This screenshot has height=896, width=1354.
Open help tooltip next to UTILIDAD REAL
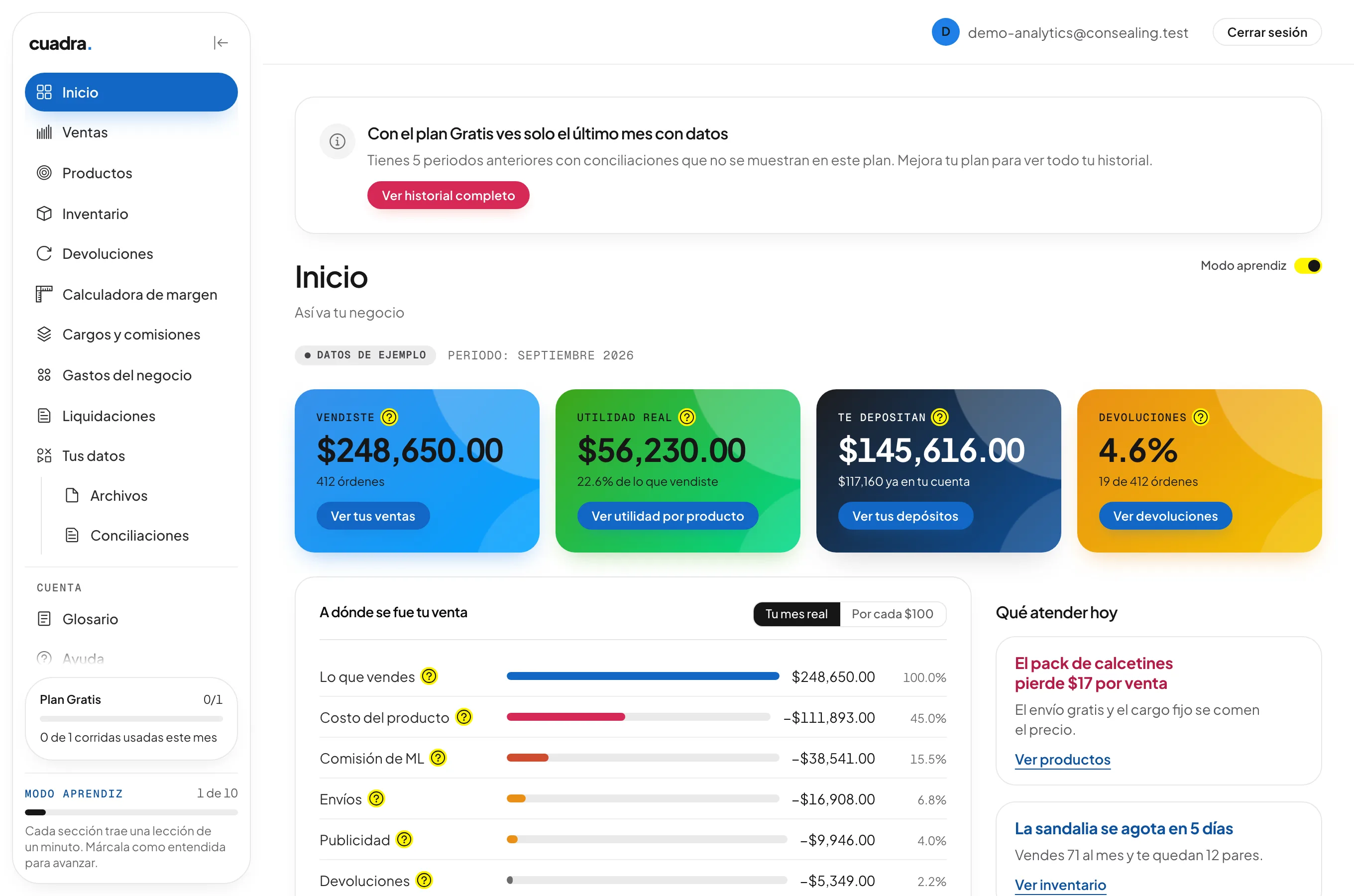point(687,417)
